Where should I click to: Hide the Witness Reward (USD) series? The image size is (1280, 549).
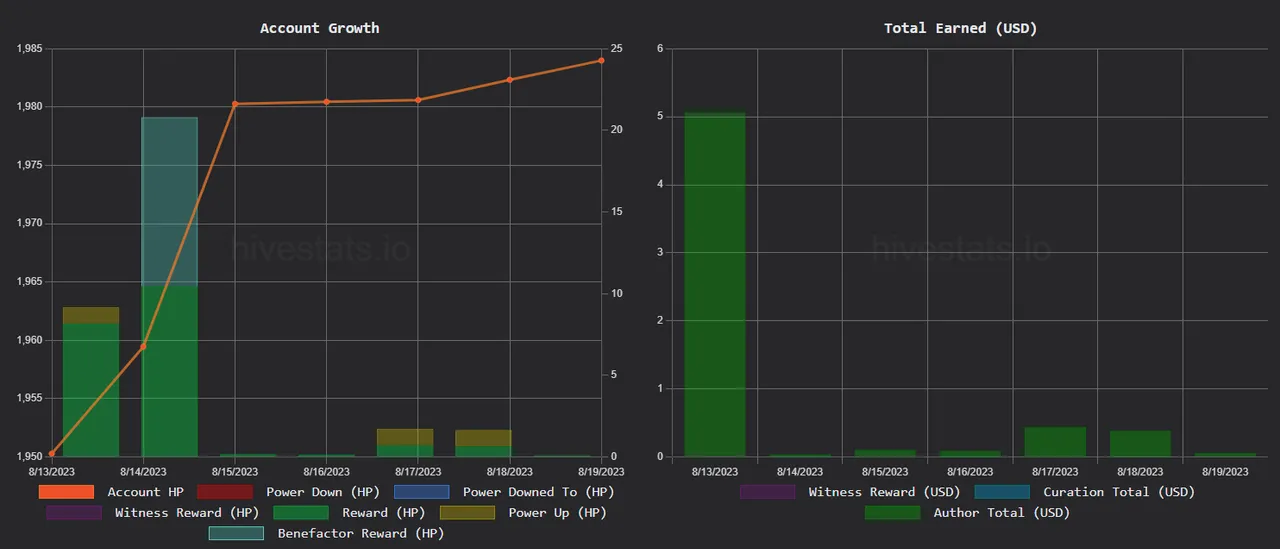pos(768,492)
